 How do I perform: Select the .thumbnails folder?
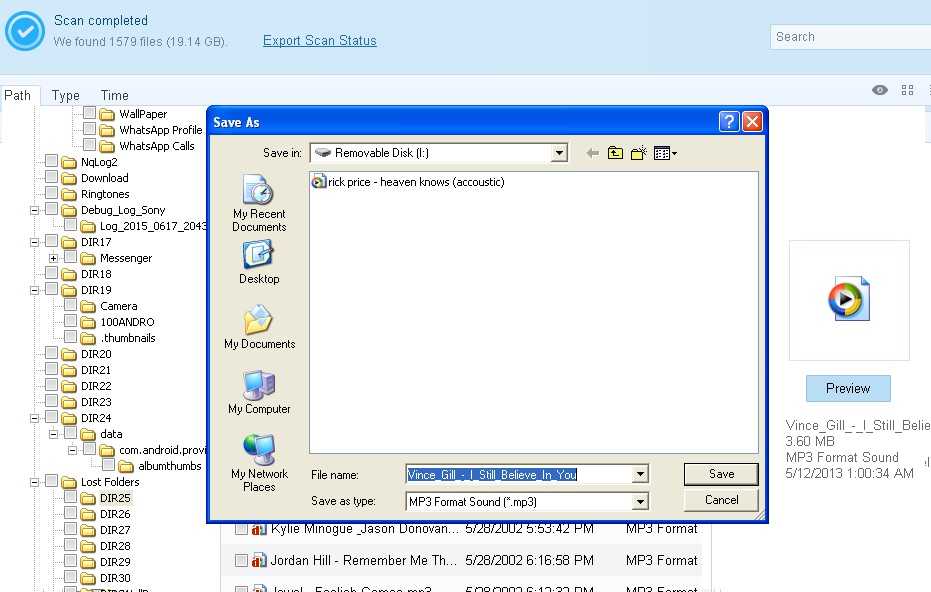coord(128,338)
